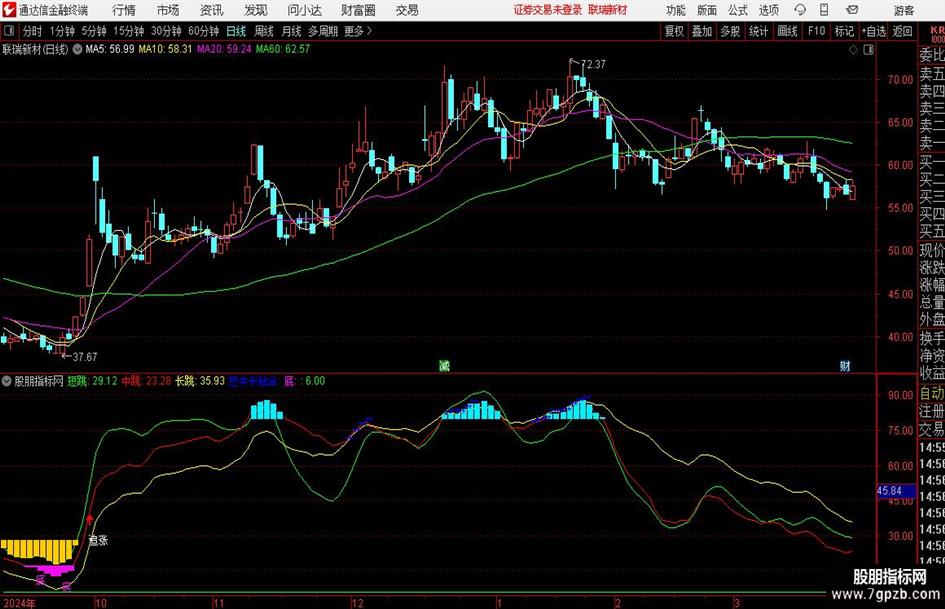Open the 功能 menu

pos(676,10)
